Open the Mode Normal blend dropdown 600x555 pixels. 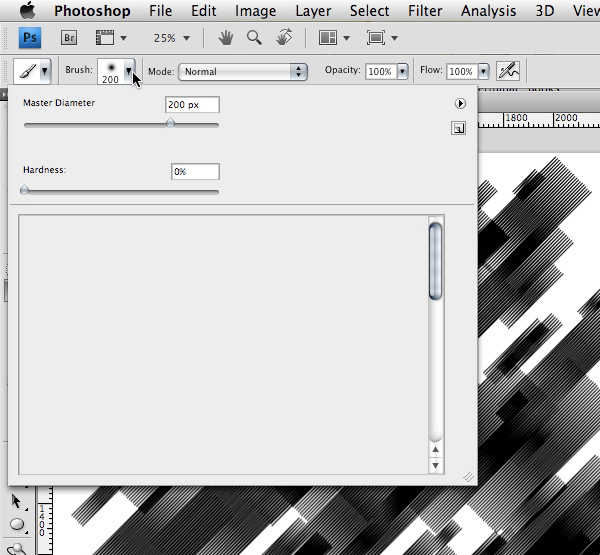pyautogui.click(x=243, y=72)
